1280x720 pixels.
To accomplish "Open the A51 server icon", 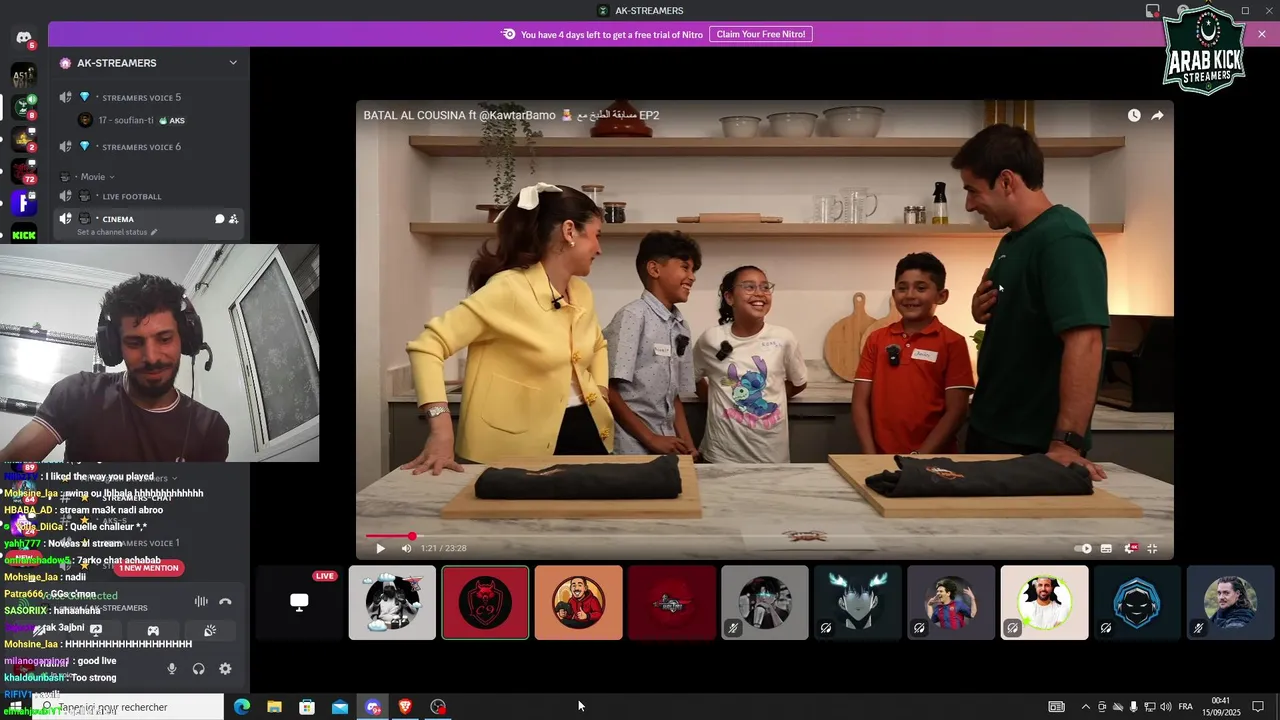I will [x=24, y=75].
